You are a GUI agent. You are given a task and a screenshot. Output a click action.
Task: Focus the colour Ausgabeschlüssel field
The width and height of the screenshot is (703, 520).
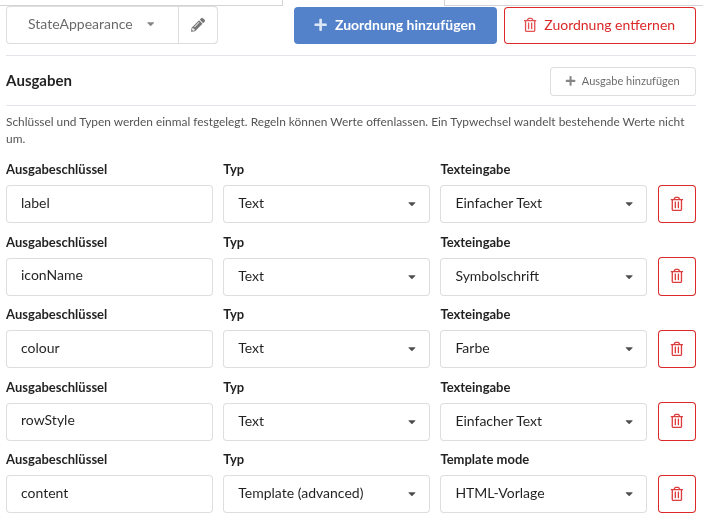point(109,349)
